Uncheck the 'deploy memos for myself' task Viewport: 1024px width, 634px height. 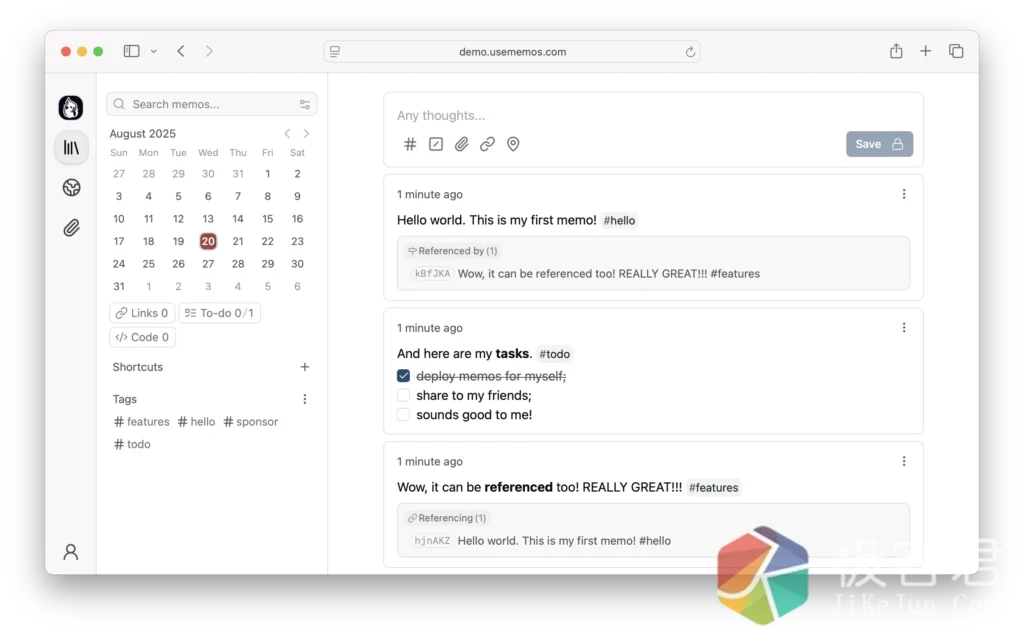[403, 376]
